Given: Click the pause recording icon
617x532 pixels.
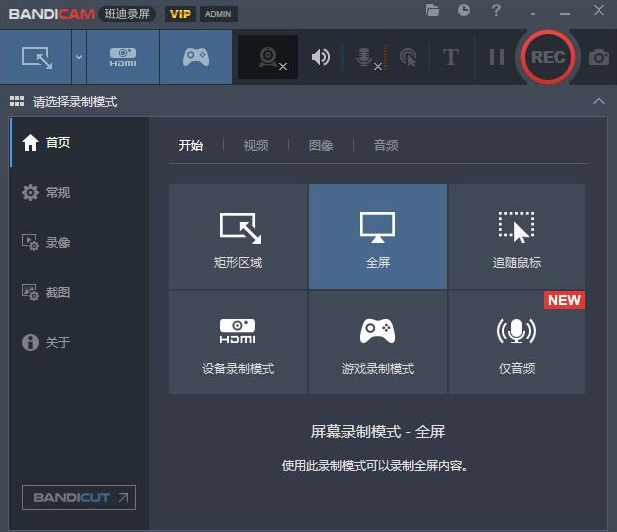Looking at the screenshot, I should point(496,57).
